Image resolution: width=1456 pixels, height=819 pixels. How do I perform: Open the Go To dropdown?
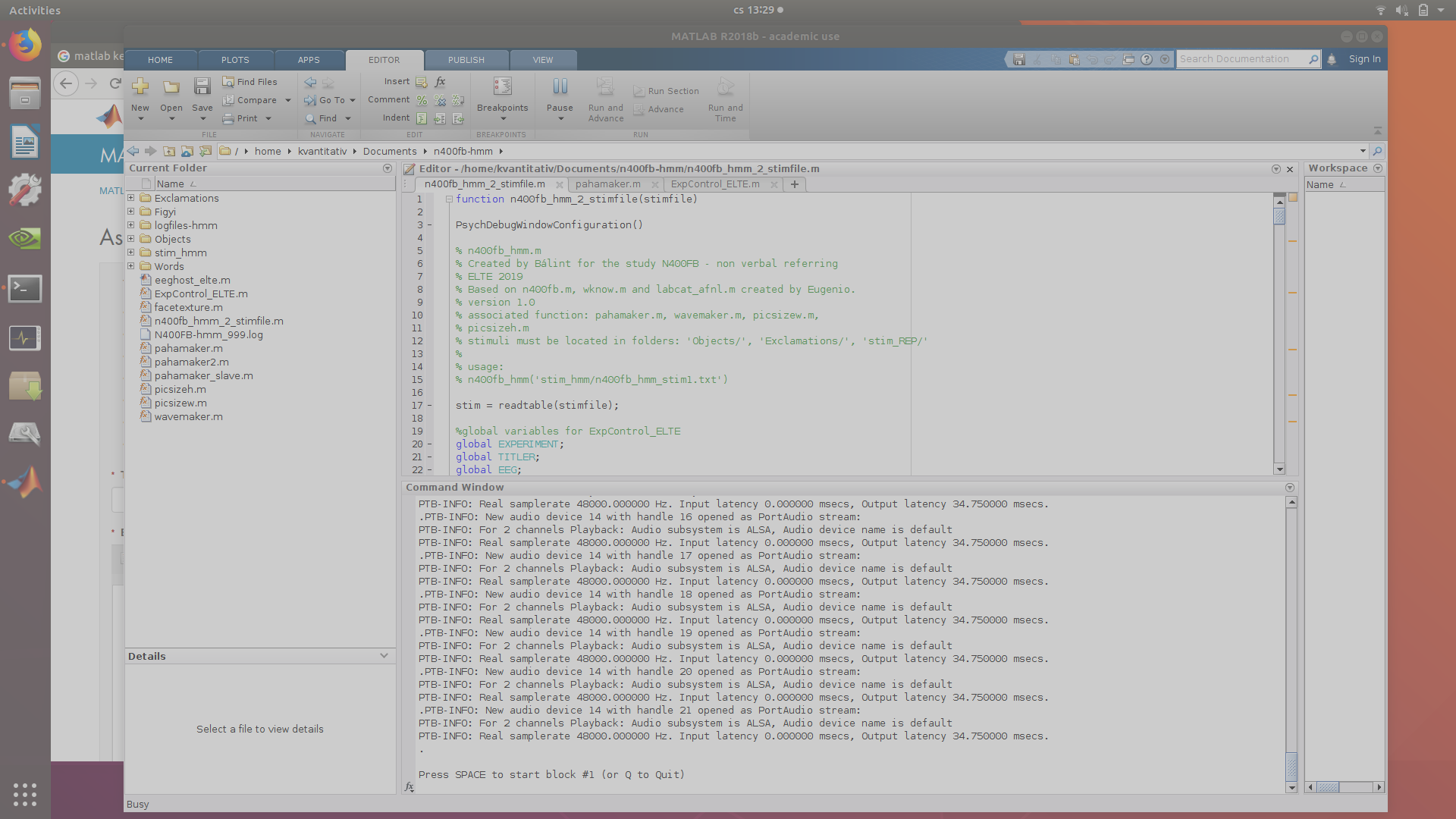click(x=352, y=100)
